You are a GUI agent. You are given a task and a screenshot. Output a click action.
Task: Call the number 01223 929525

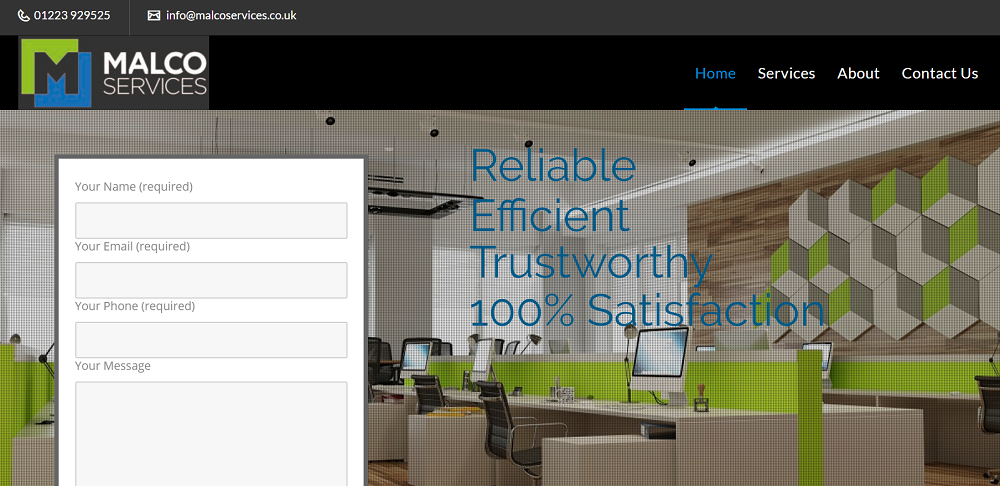click(x=72, y=15)
